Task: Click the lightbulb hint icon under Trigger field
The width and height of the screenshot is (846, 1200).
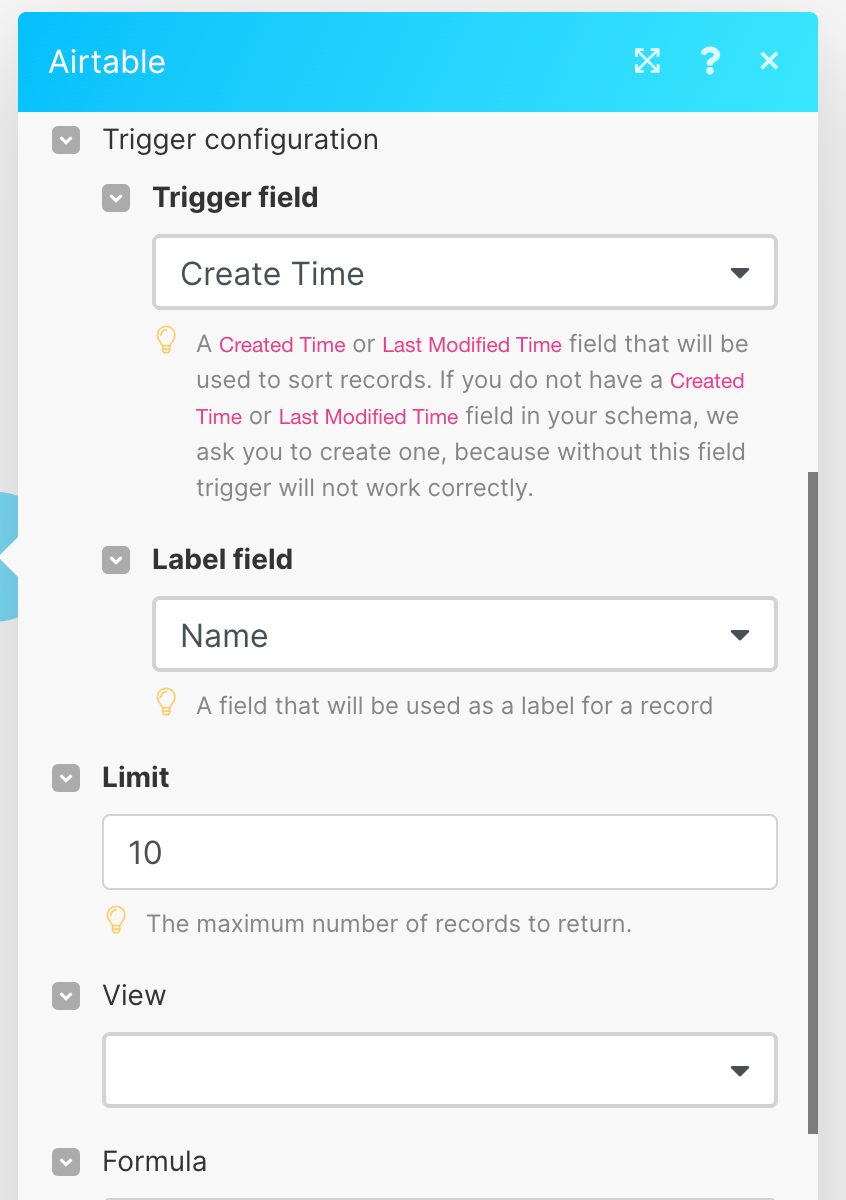Action: pos(167,342)
